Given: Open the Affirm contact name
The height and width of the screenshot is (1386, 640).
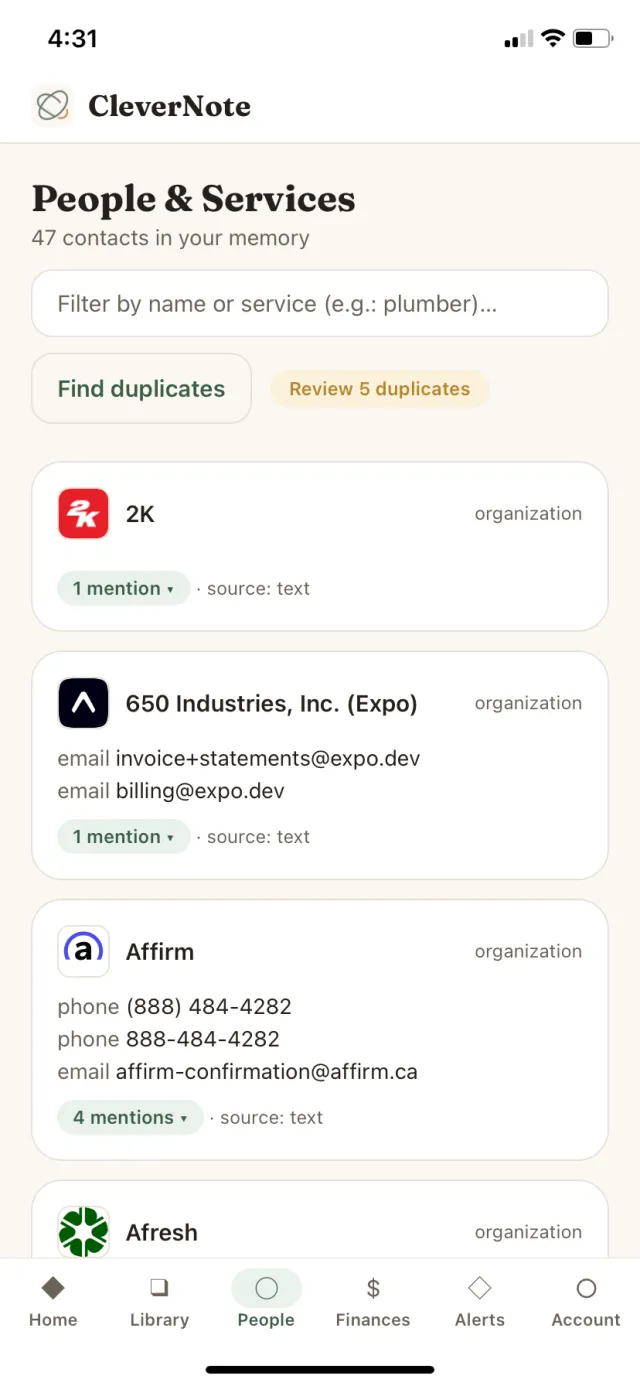Looking at the screenshot, I should (x=160, y=951).
